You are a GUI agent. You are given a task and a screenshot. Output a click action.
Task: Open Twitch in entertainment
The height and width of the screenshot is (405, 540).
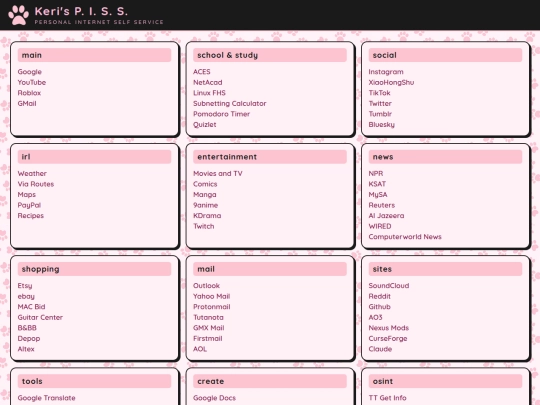pyautogui.click(x=204, y=226)
